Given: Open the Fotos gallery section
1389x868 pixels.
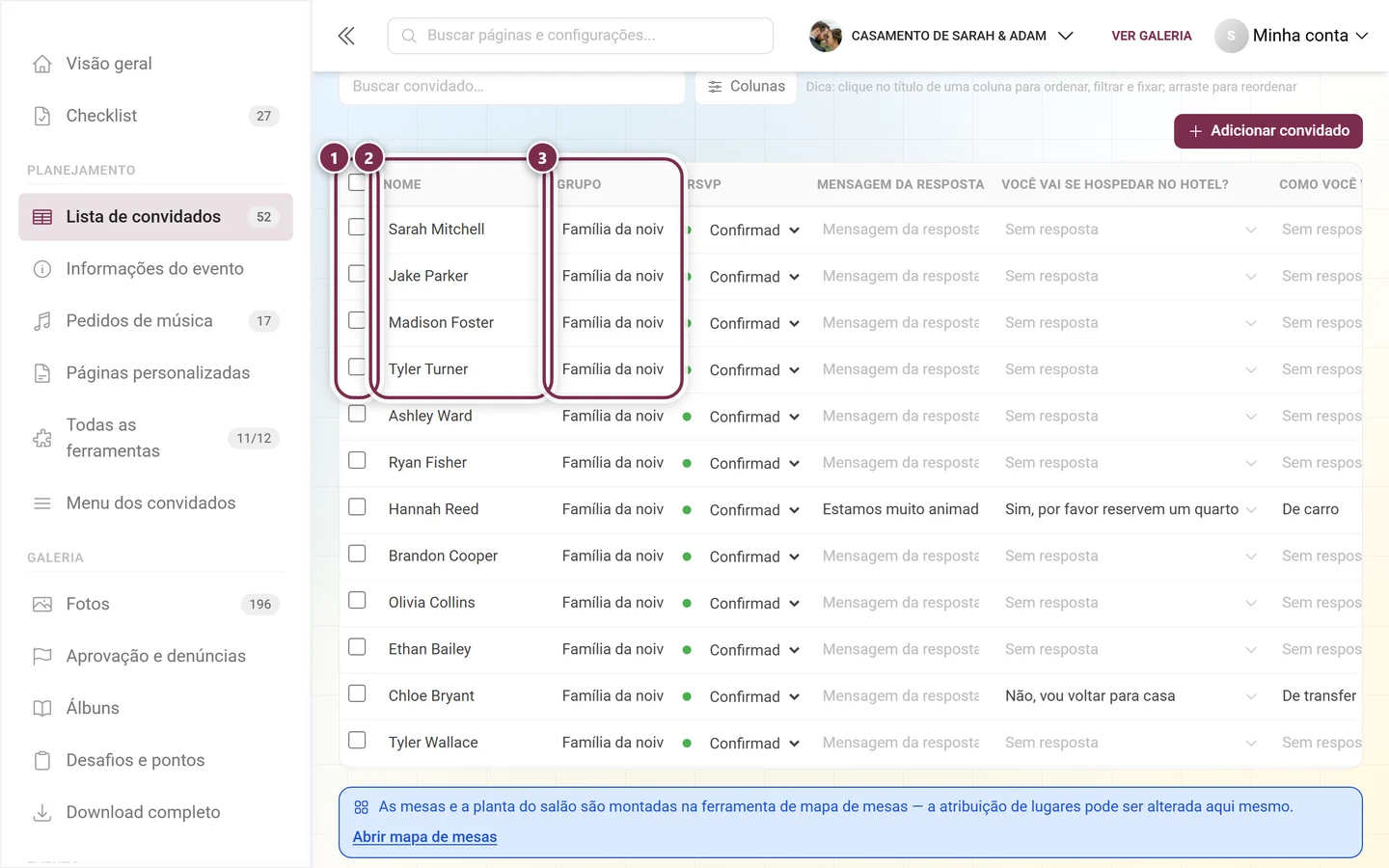Looking at the screenshot, I should pyautogui.click(x=155, y=605).
